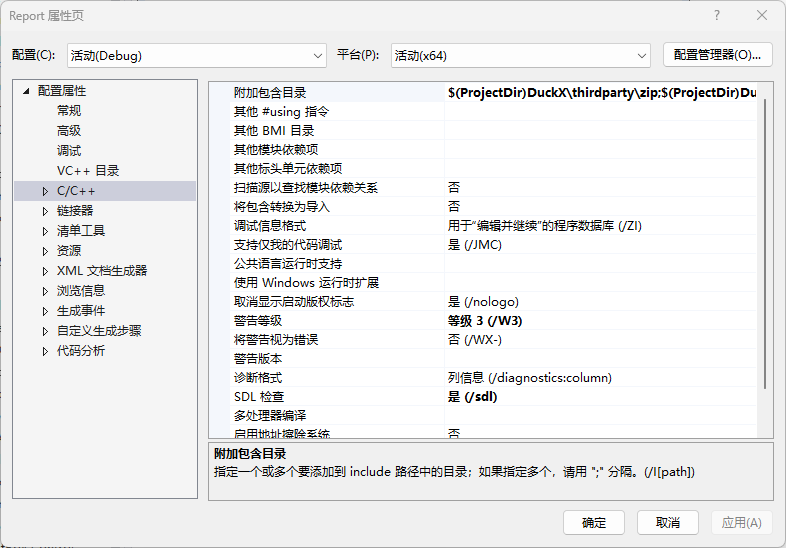Screen dimensions: 786x548
Task: Collapse the 配置属性 tree node arrow
Action: point(27,91)
